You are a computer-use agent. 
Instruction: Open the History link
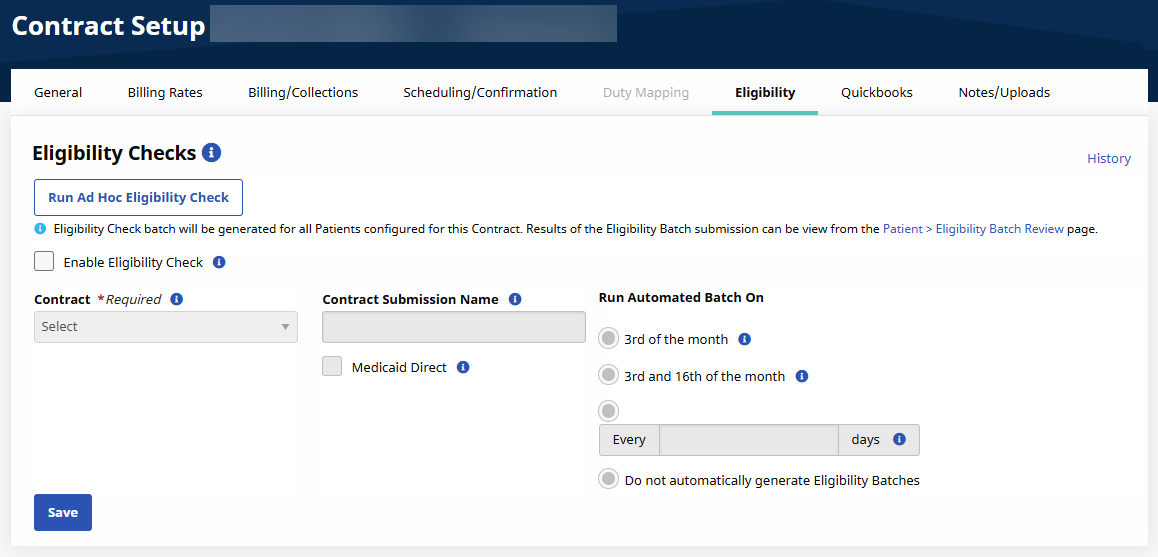coord(1108,159)
